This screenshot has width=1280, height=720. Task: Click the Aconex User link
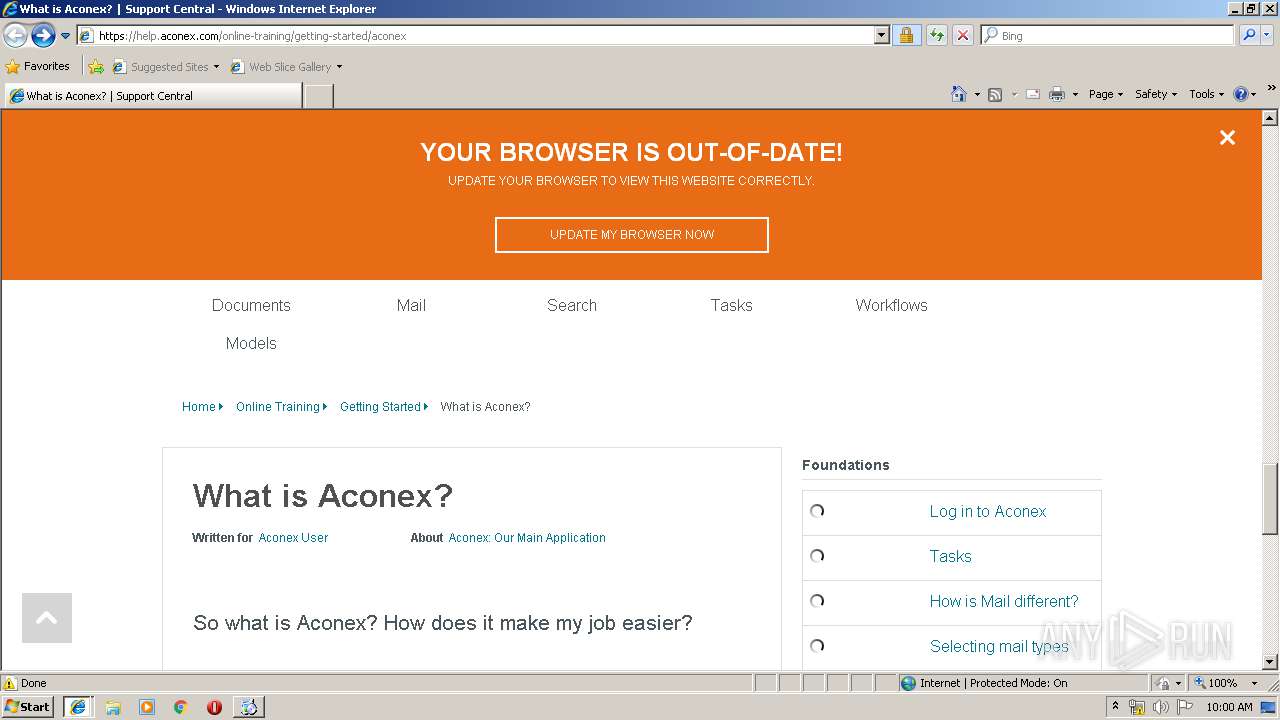pyautogui.click(x=293, y=538)
